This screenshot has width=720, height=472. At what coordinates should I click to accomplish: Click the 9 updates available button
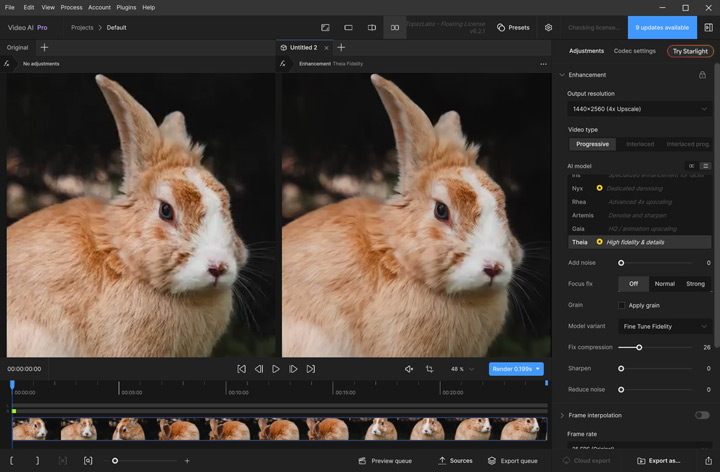tap(662, 28)
